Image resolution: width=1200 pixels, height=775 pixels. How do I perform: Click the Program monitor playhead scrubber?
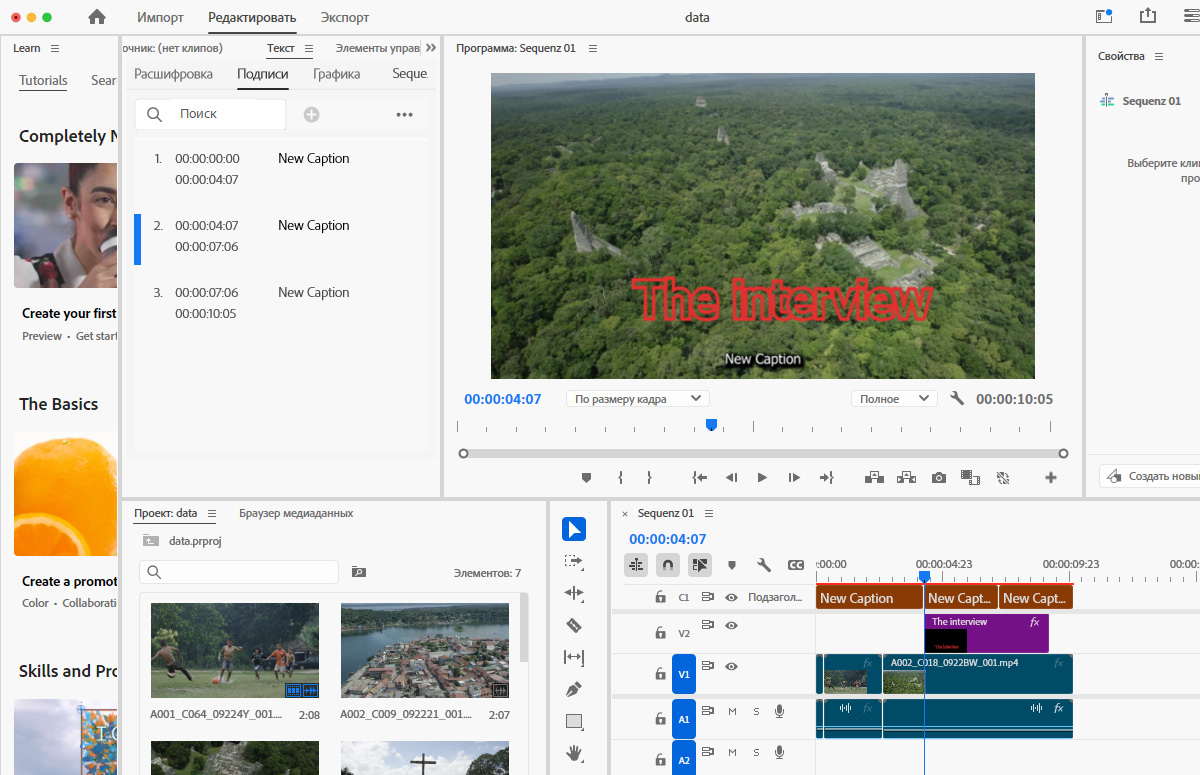click(x=711, y=425)
